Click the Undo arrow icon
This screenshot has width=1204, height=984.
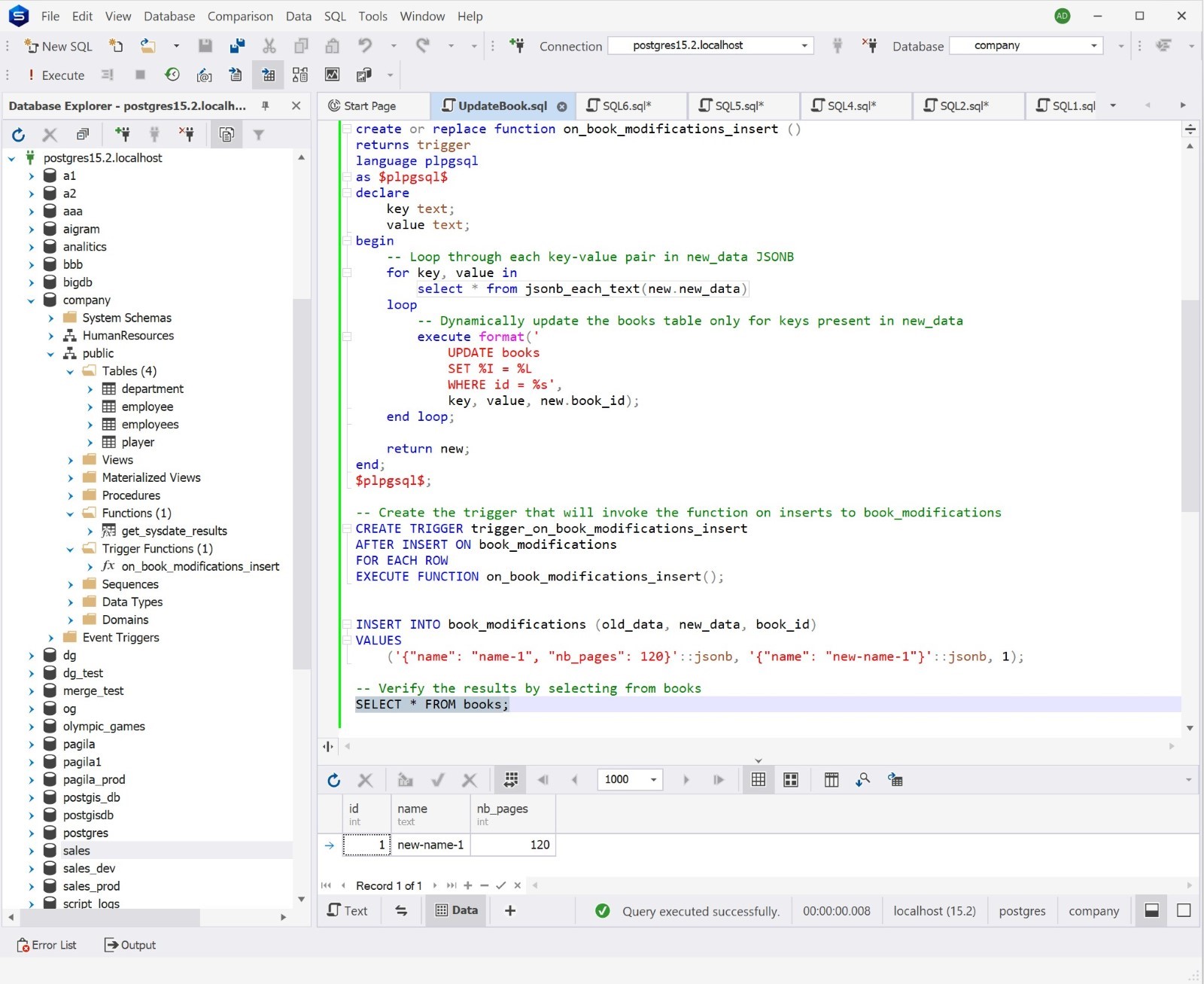pyautogui.click(x=365, y=46)
